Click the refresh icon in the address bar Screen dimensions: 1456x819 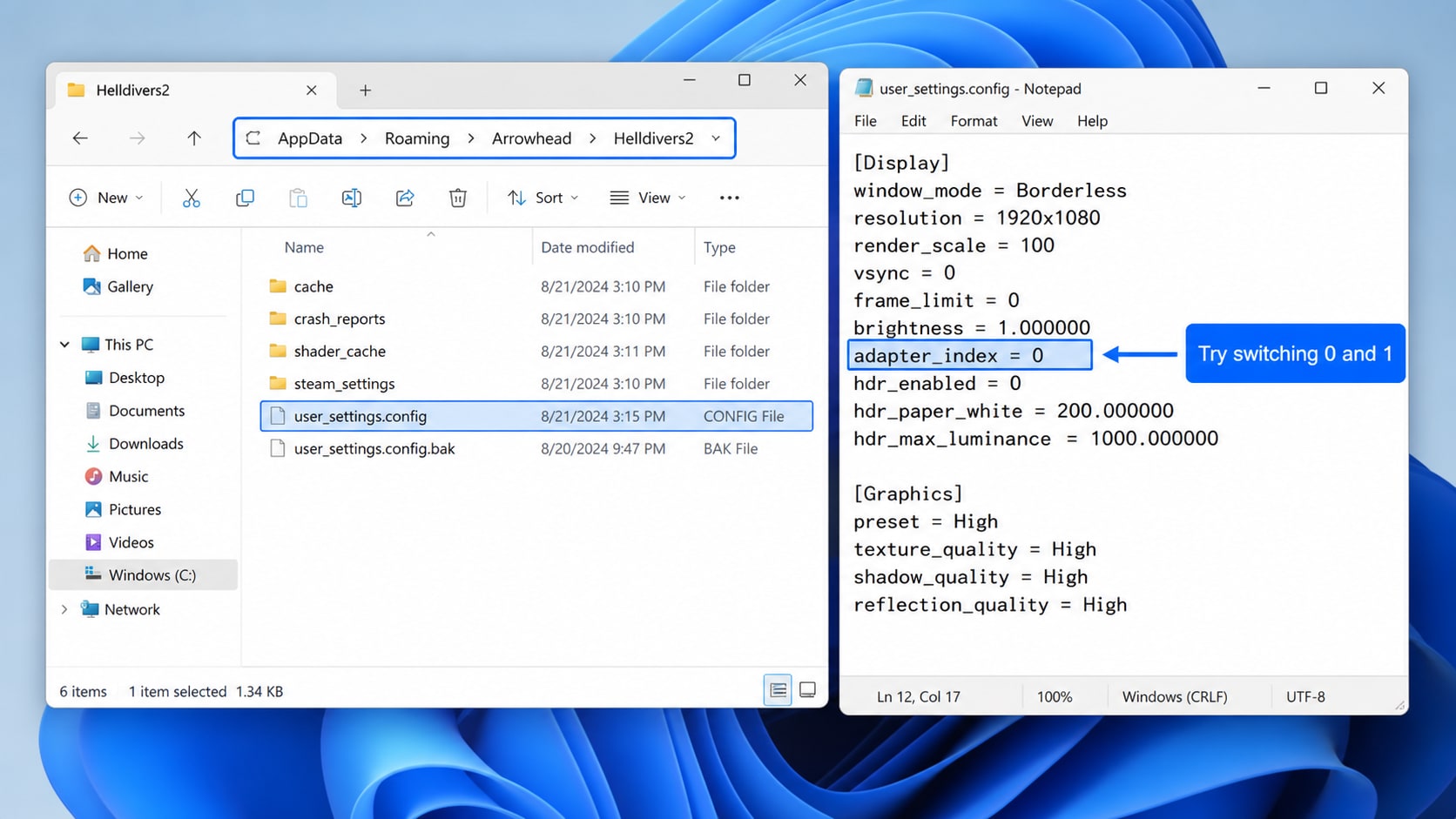253,138
